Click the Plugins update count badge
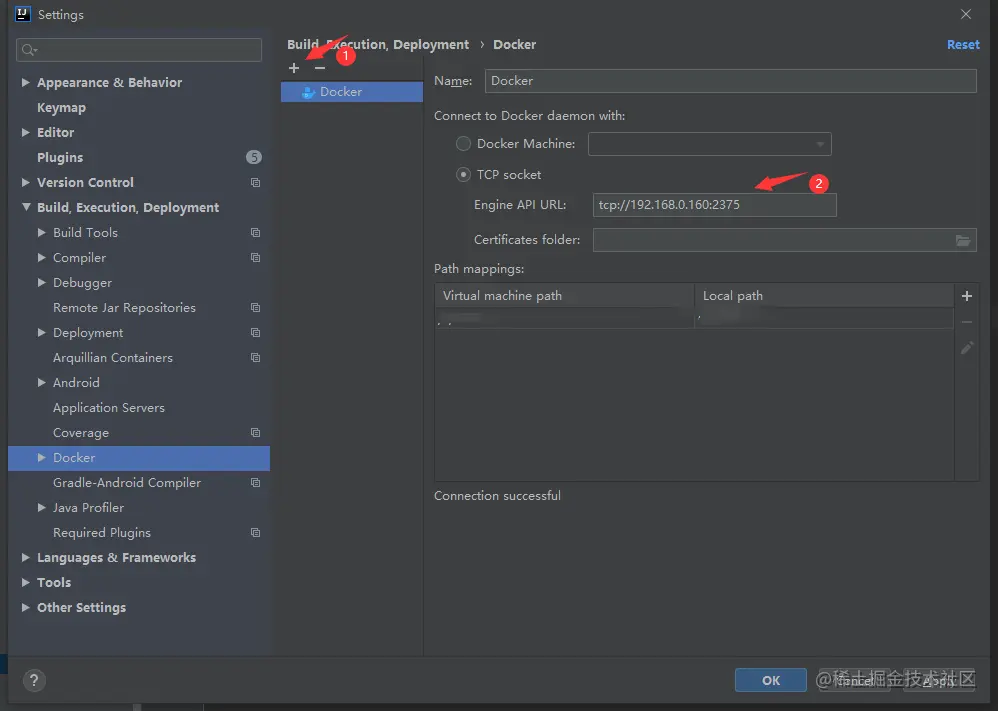Screen dimensions: 998x711 (x=254, y=157)
